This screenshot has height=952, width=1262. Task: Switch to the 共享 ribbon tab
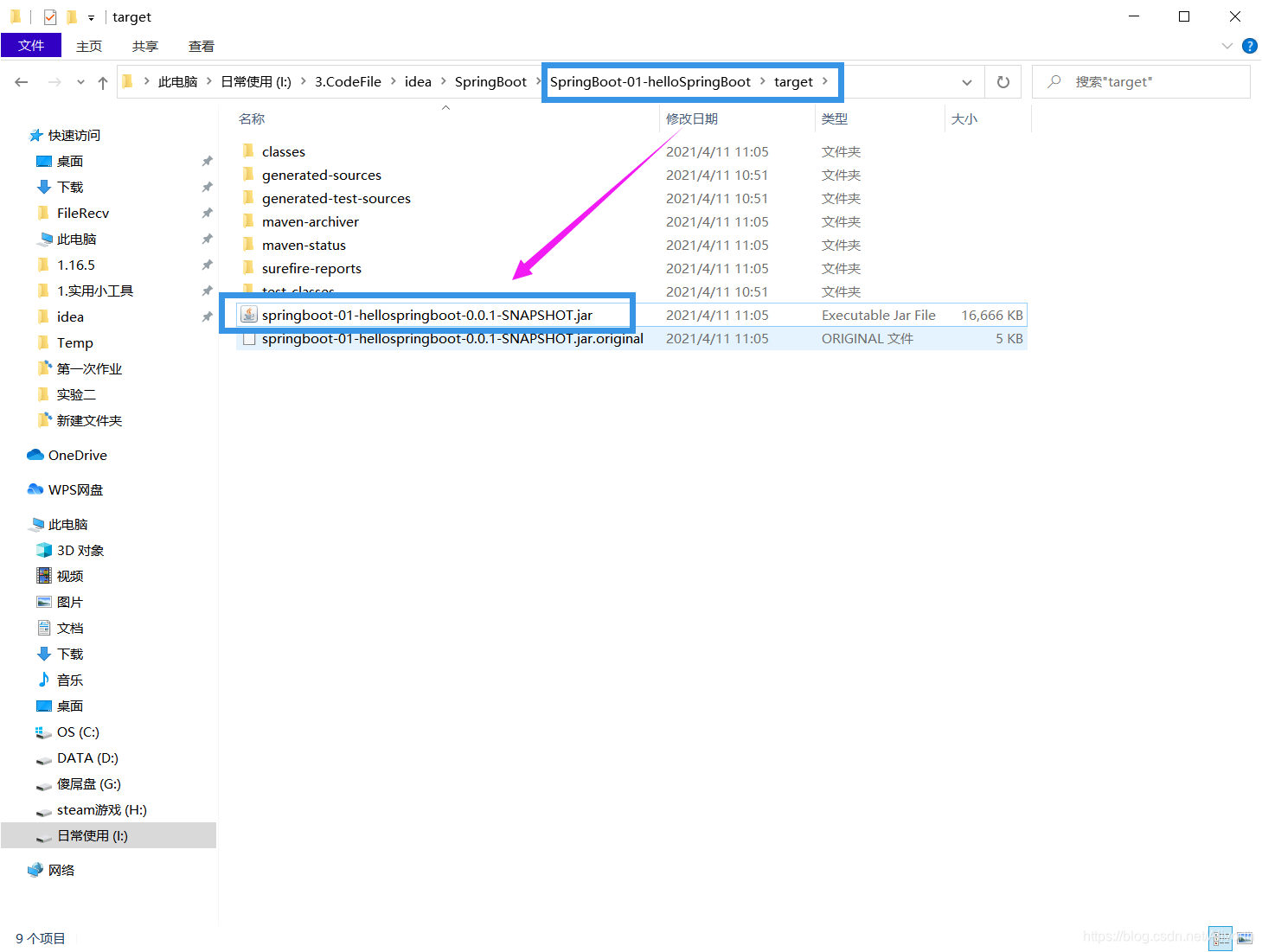145,46
